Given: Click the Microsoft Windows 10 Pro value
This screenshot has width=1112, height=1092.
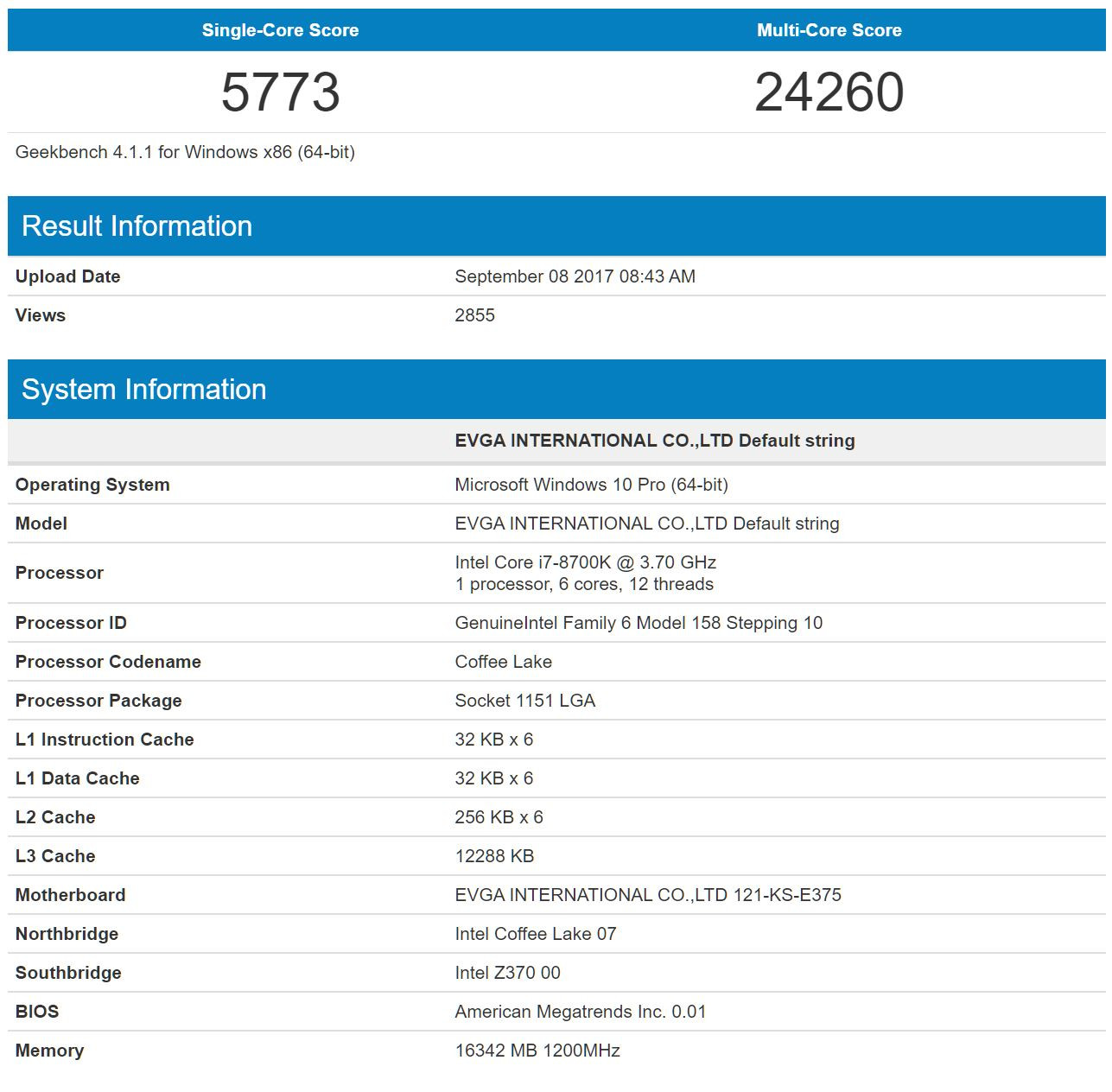Looking at the screenshot, I should pos(591,485).
